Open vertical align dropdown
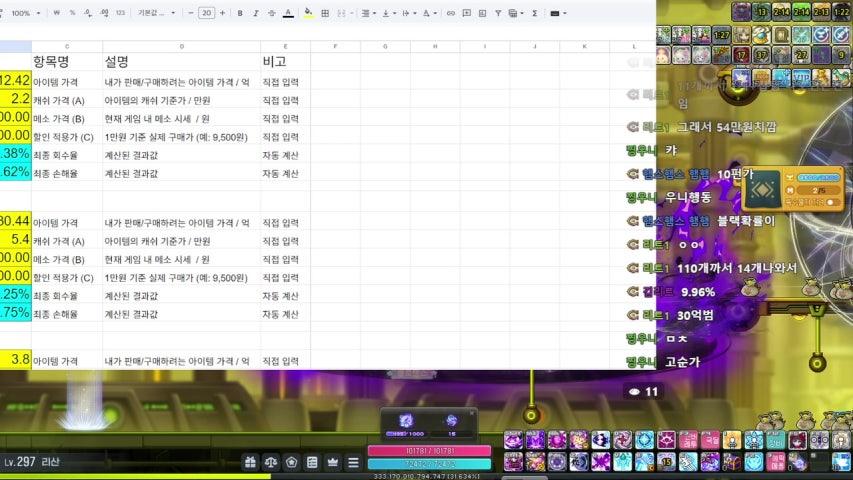The width and height of the screenshot is (853, 480). [388, 13]
